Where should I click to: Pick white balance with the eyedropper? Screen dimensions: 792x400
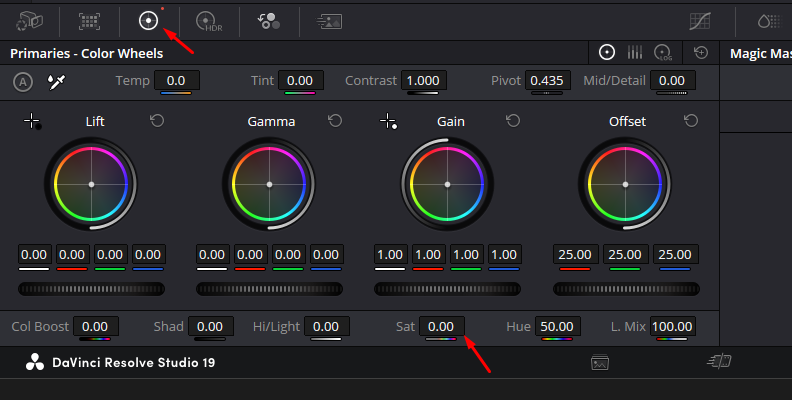click(56, 81)
